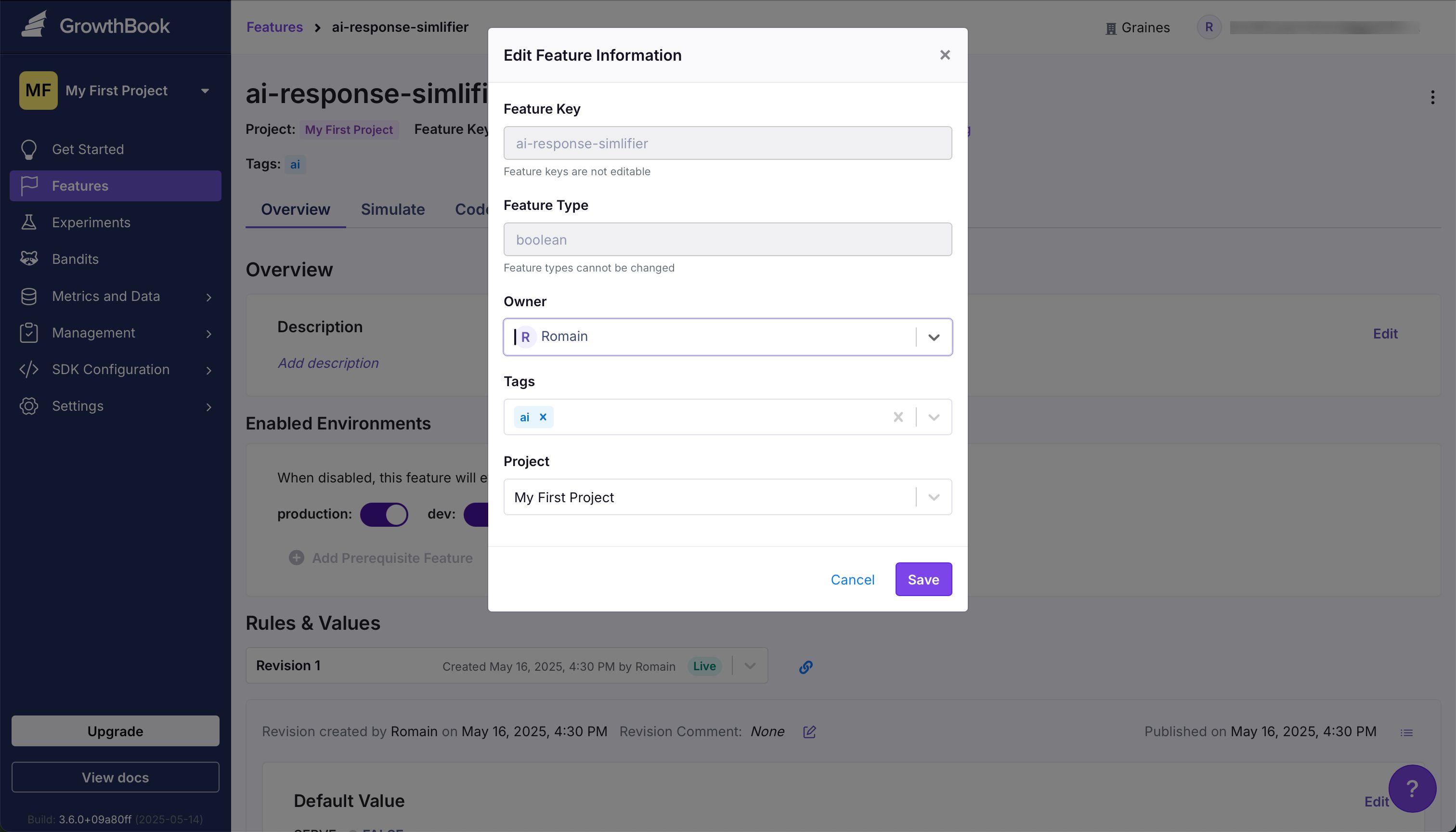Screen dimensions: 1456x832
Task: Click the copy revision link icon
Action: (x=806, y=667)
